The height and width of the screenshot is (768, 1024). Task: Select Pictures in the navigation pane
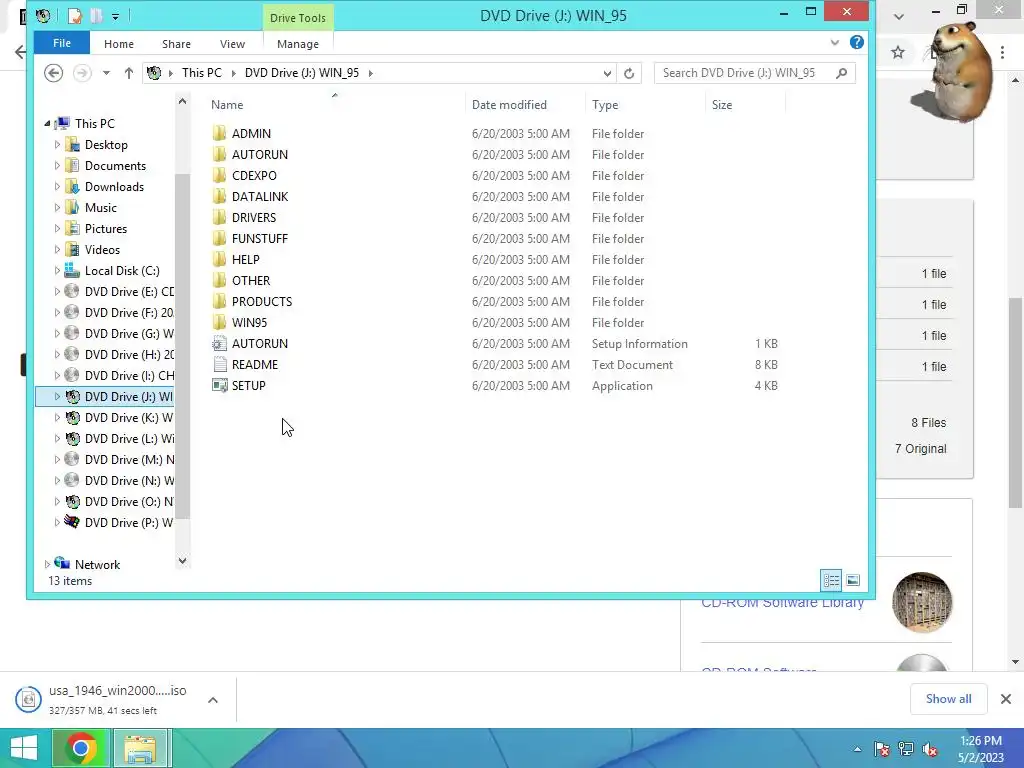pyautogui.click(x=106, y=229)
